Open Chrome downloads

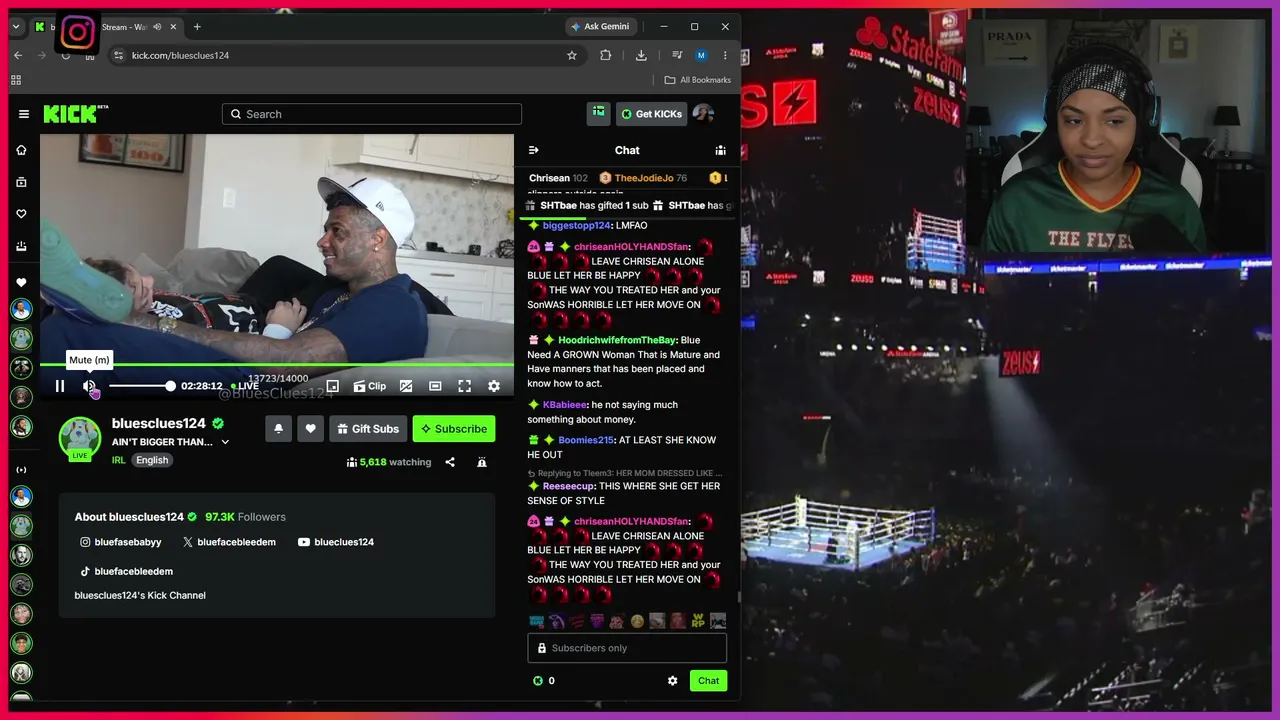(641, 55)
